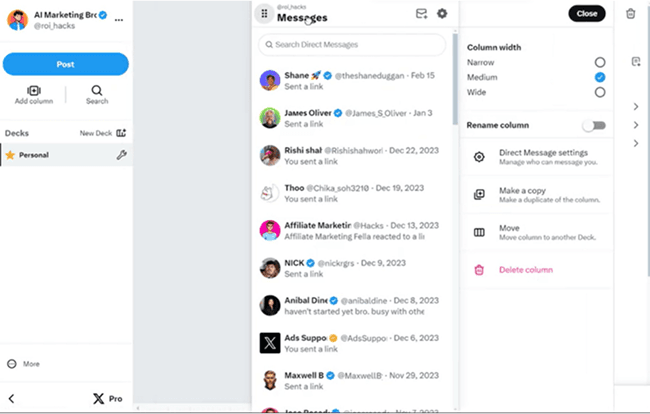This screenshot has height=414, width=650.
Task: Collapse sidebar with the back chevron
Action: 12,399
